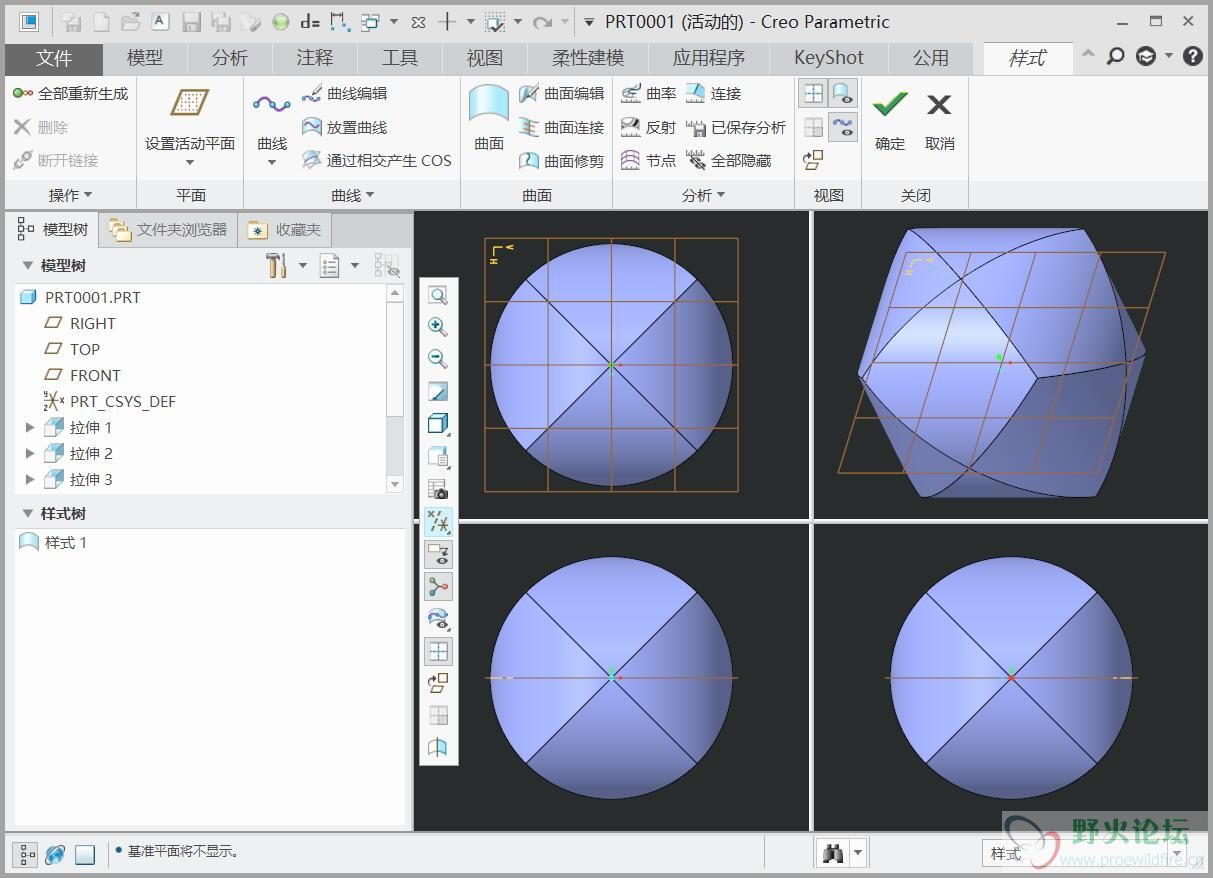
Task: Select 曲面修剪 (Surface Trim)
Action: coord(561,160)
